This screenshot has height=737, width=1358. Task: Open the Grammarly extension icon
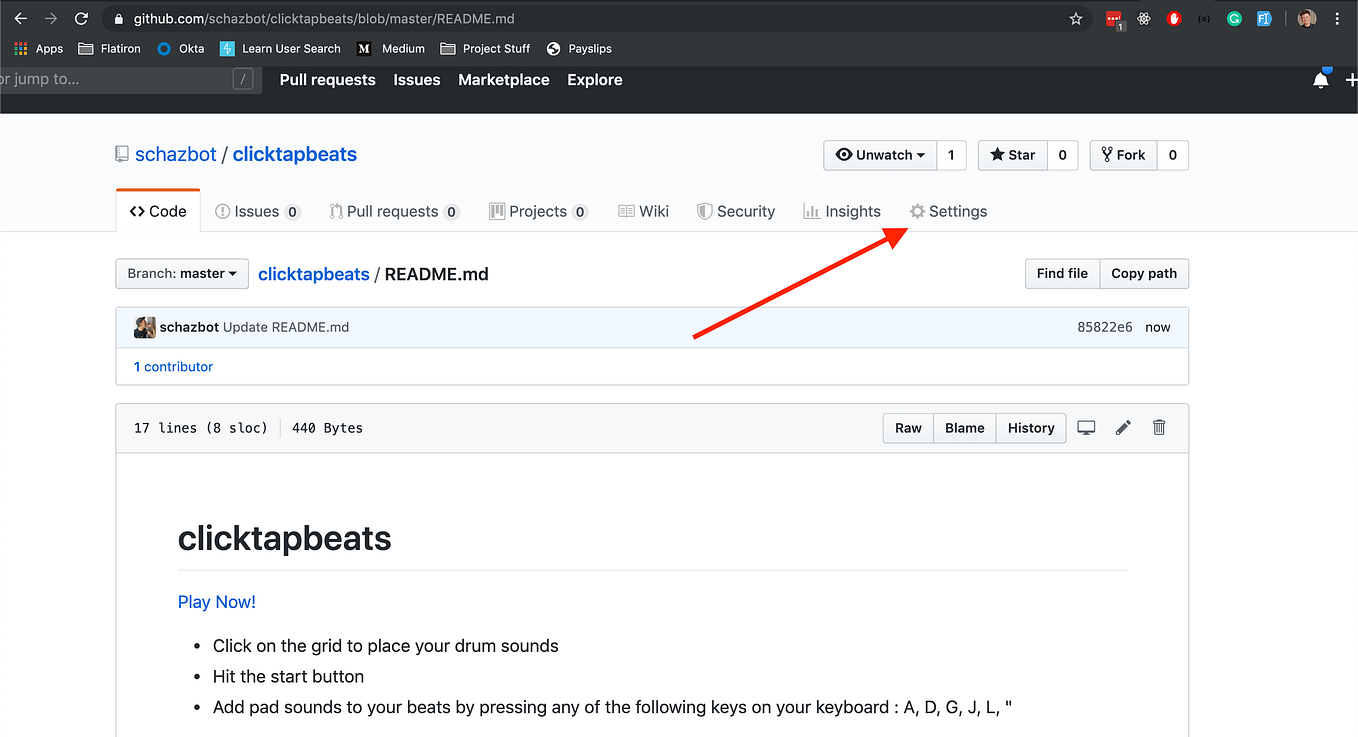click(x=1234, y=18)
